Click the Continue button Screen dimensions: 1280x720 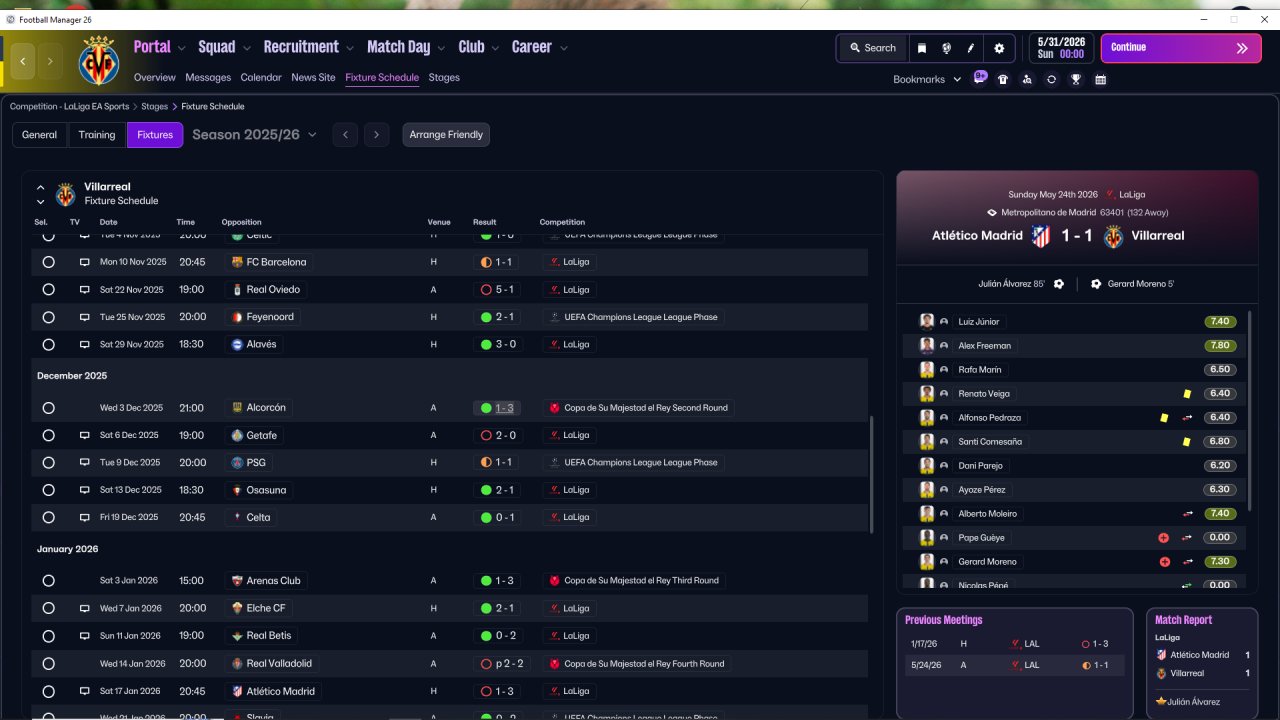click(x=1180, y=48)
